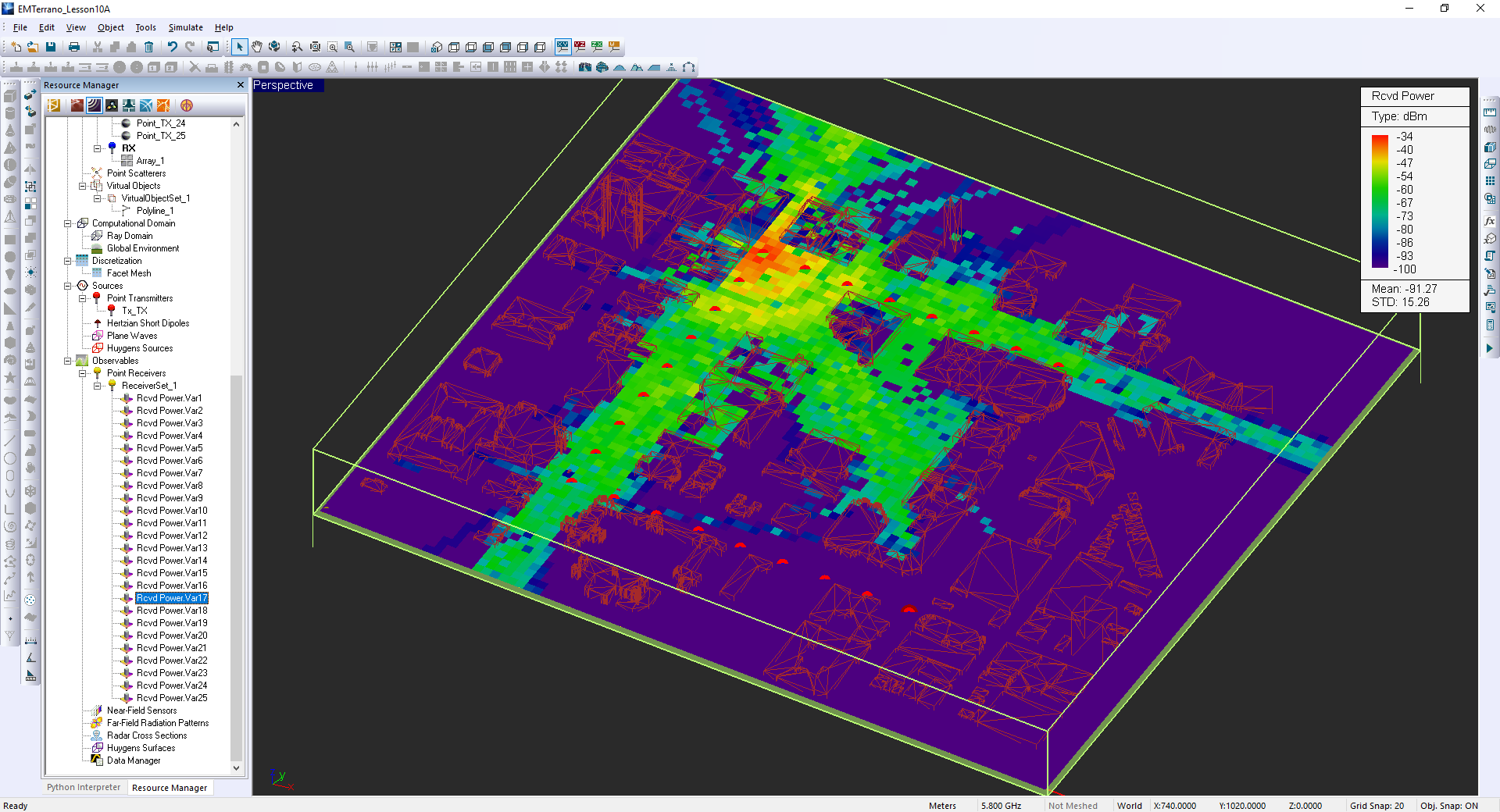Toggle Obj. Snap ON in status bar
1500x812 pixels.
click(1448, 806)
